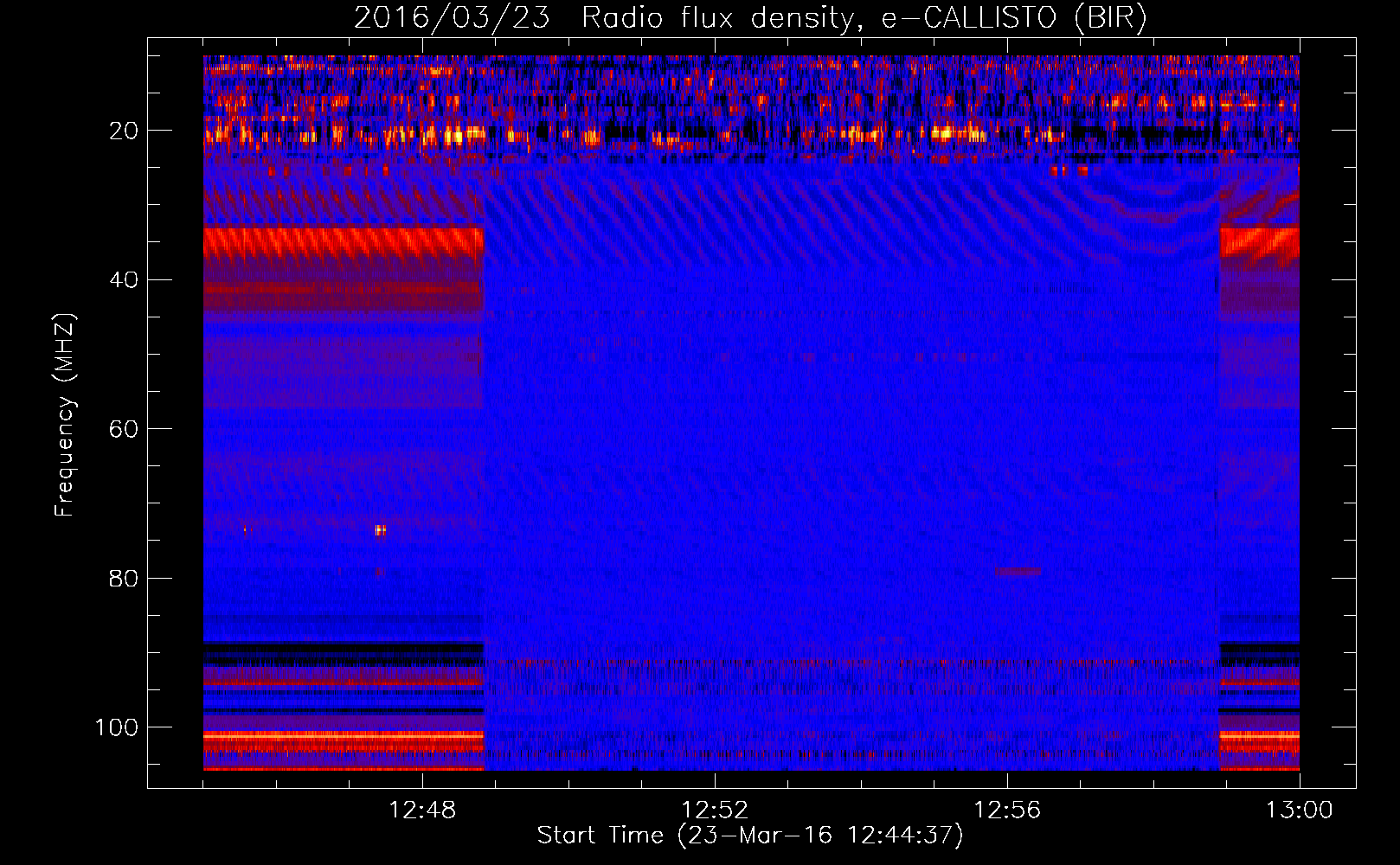Viewport: 1400px width, 865px height.
Task: Click the 60 MHz frequency tick label
Action: click(x=124, y=429)
